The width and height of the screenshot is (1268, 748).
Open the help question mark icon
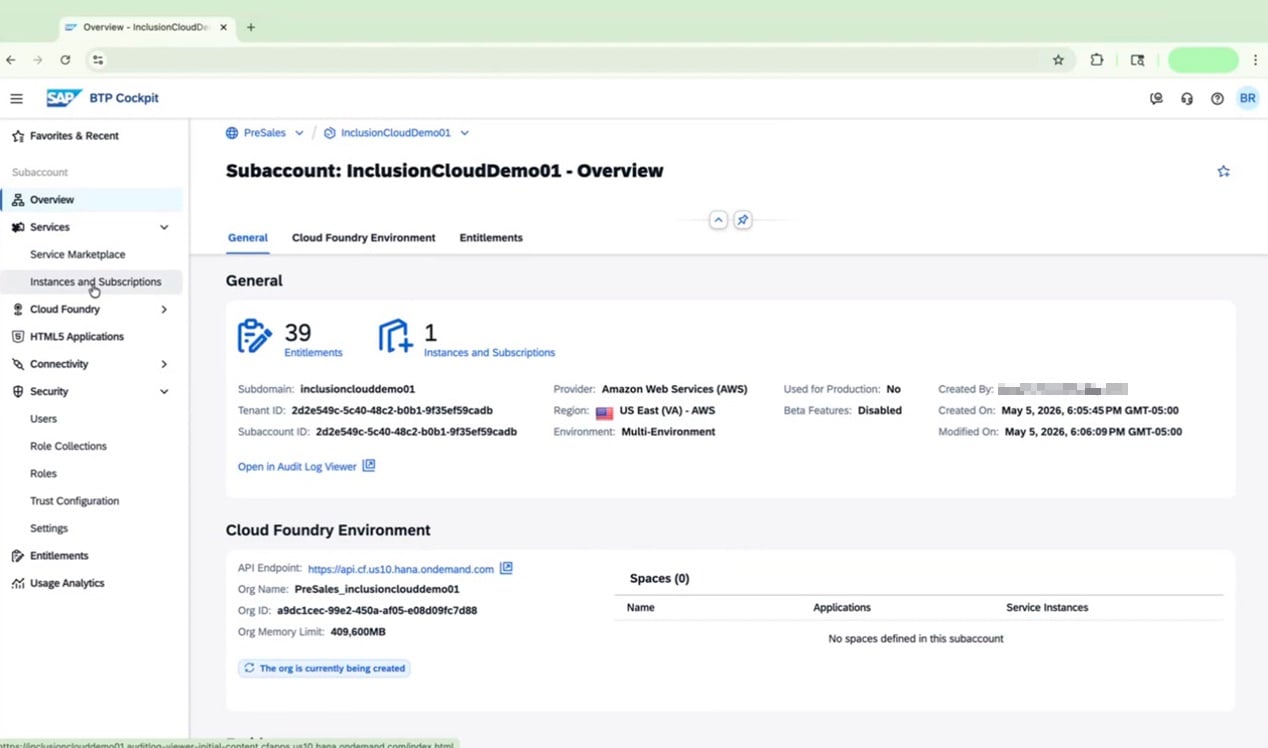click(1217, 99)
